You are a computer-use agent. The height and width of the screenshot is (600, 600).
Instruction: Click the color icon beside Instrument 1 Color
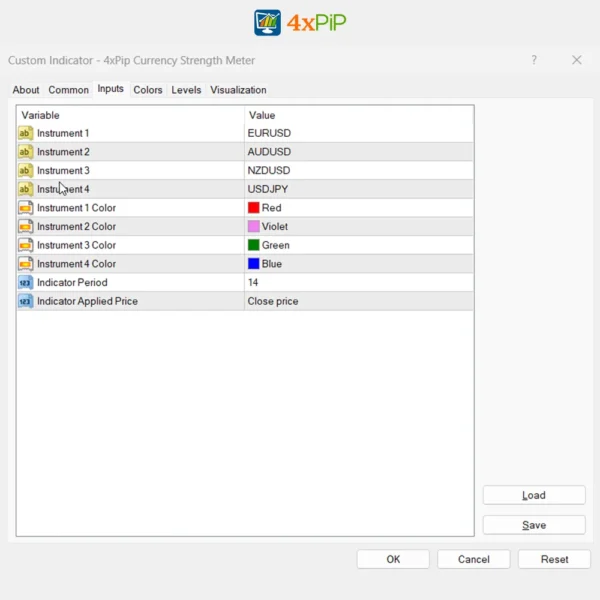click(x=25, y=208)
